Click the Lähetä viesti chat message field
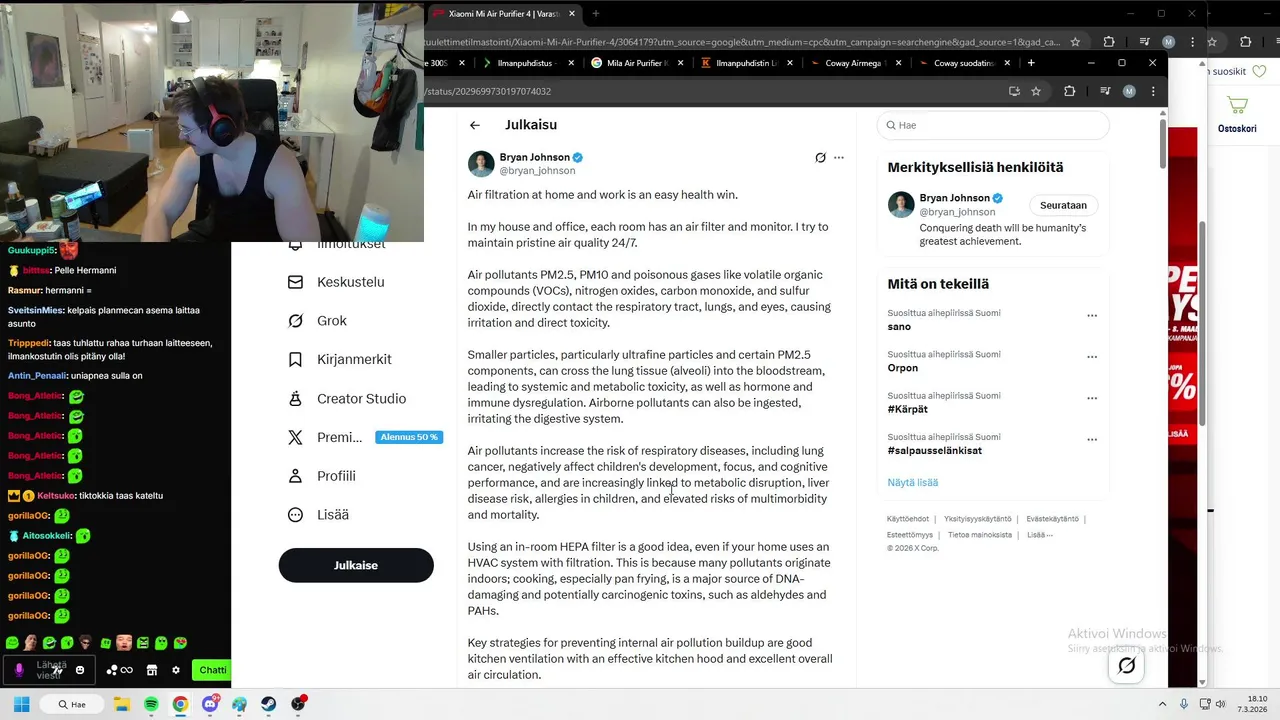 tap(50, 670)
